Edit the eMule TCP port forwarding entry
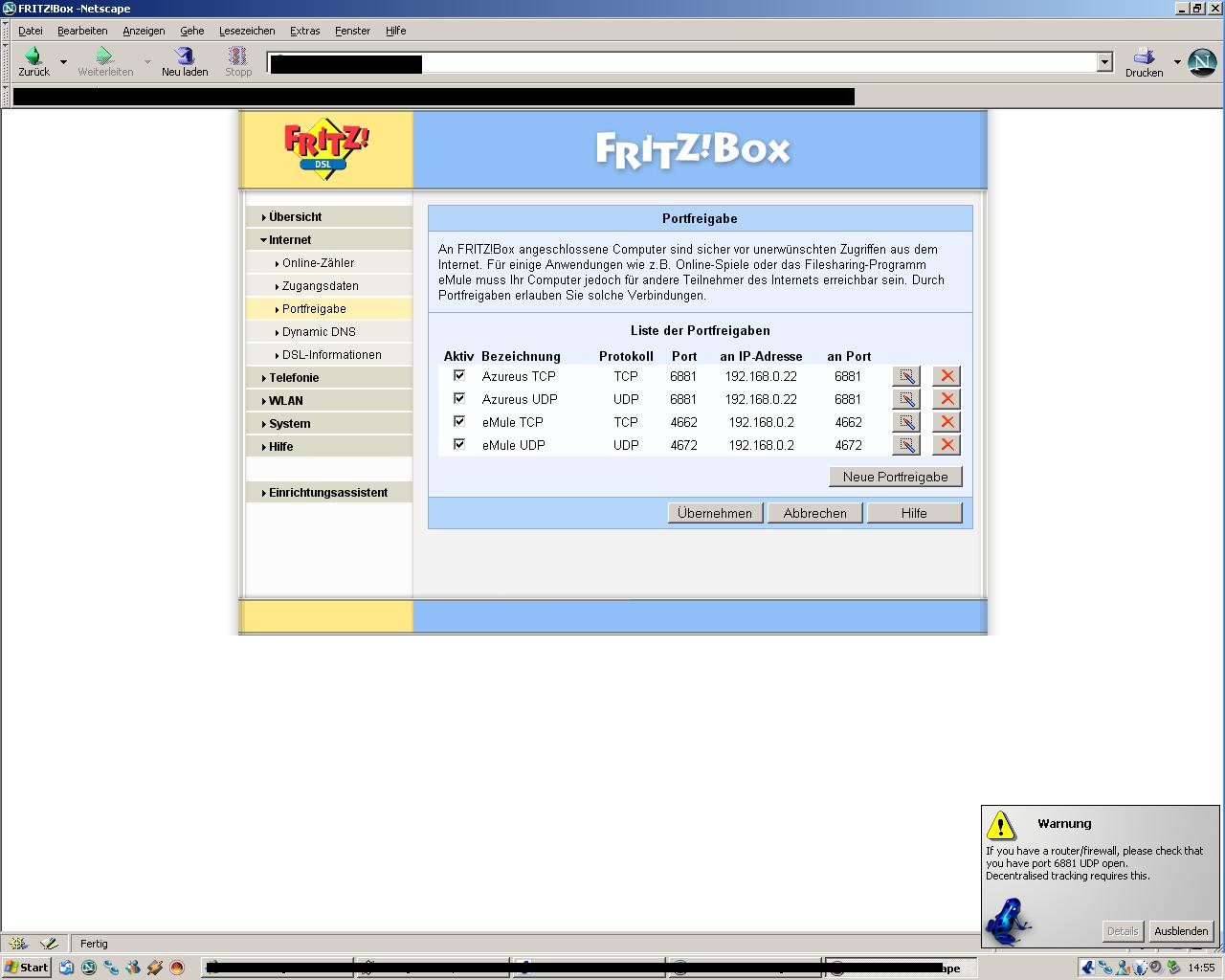Screen dimensions: 1225x980 [x=906, y=422]
